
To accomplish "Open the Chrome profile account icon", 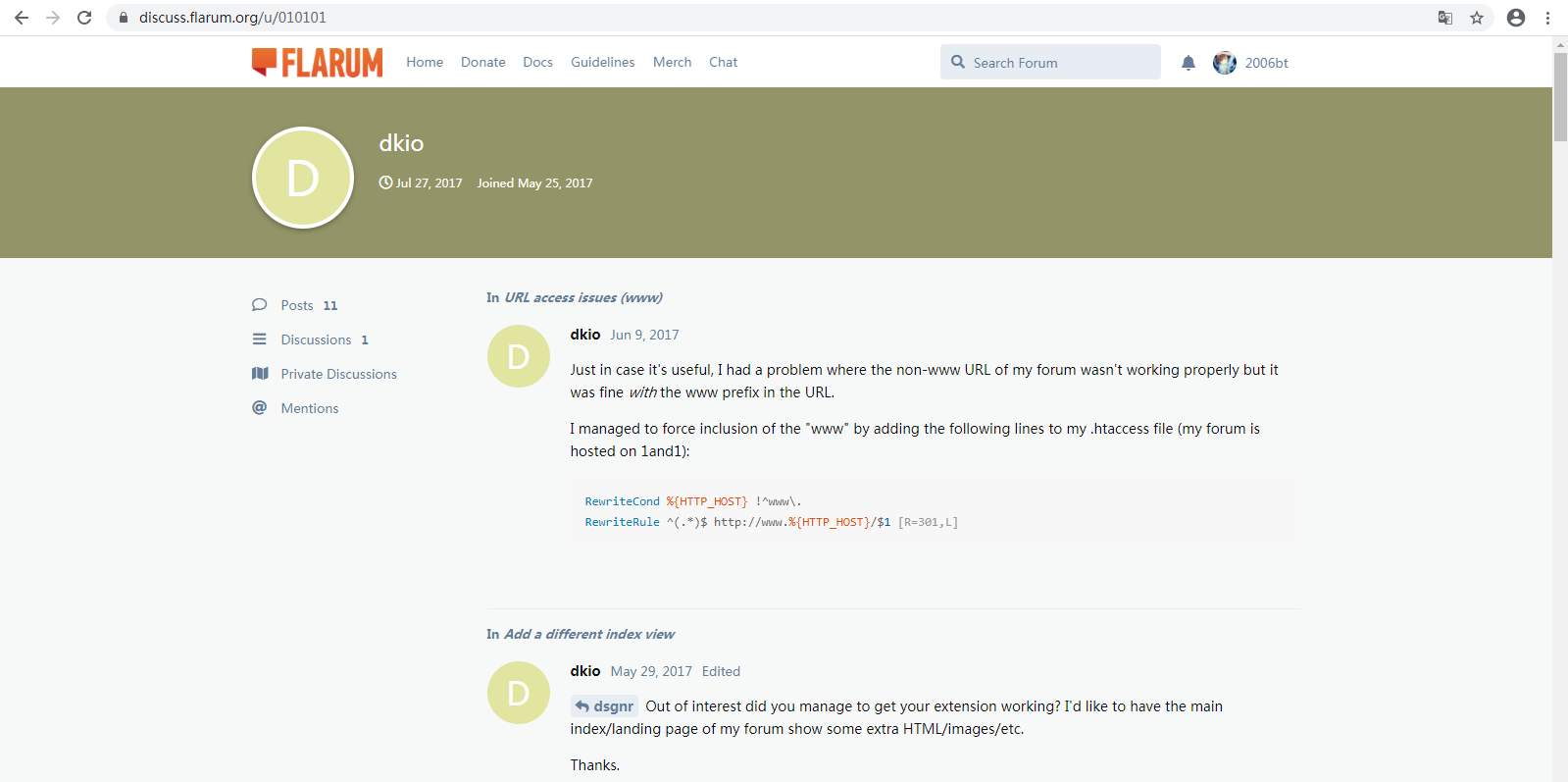I will point(1516,18).
